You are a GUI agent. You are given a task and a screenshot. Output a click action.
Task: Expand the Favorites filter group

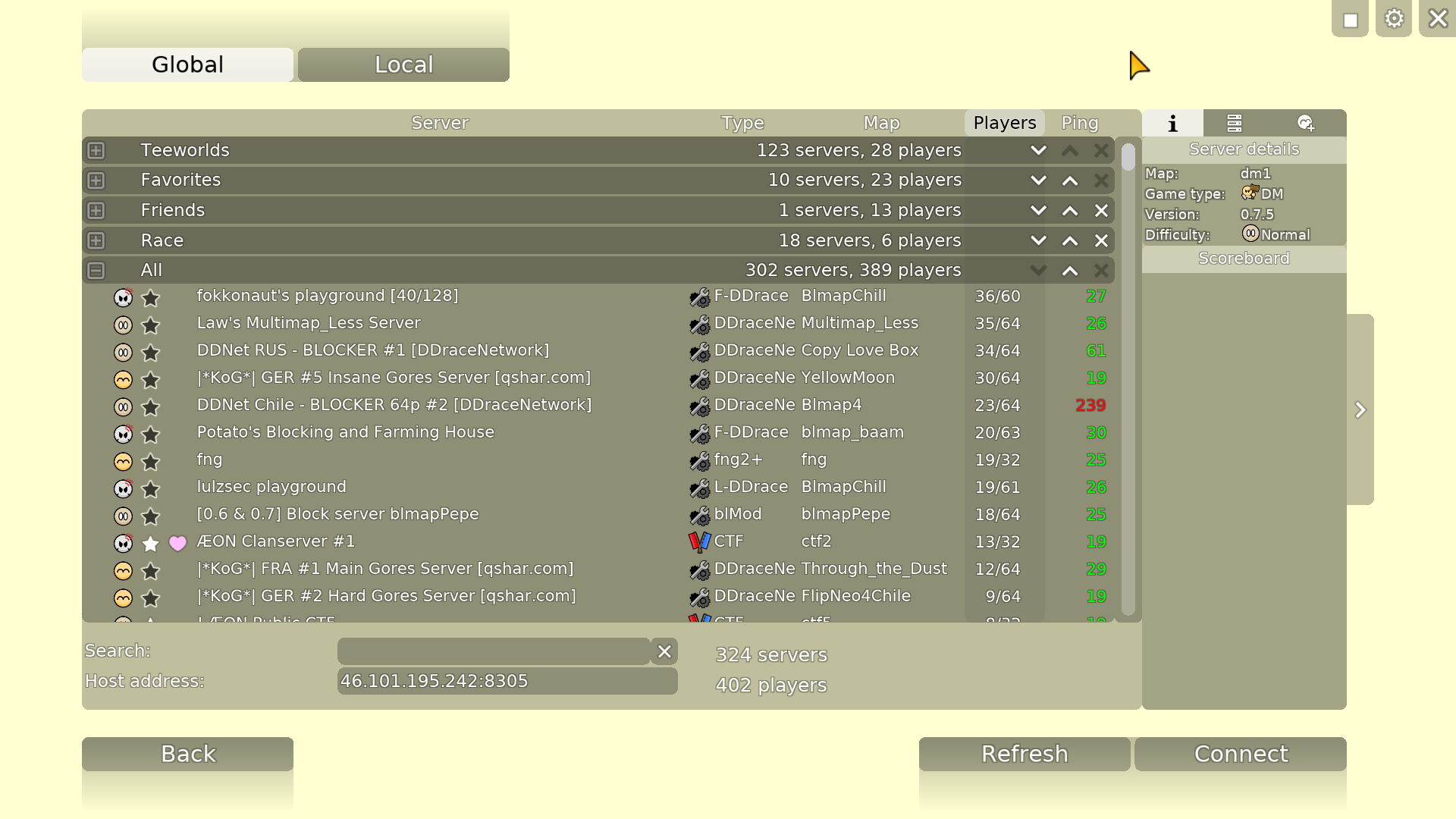point(96,180)
